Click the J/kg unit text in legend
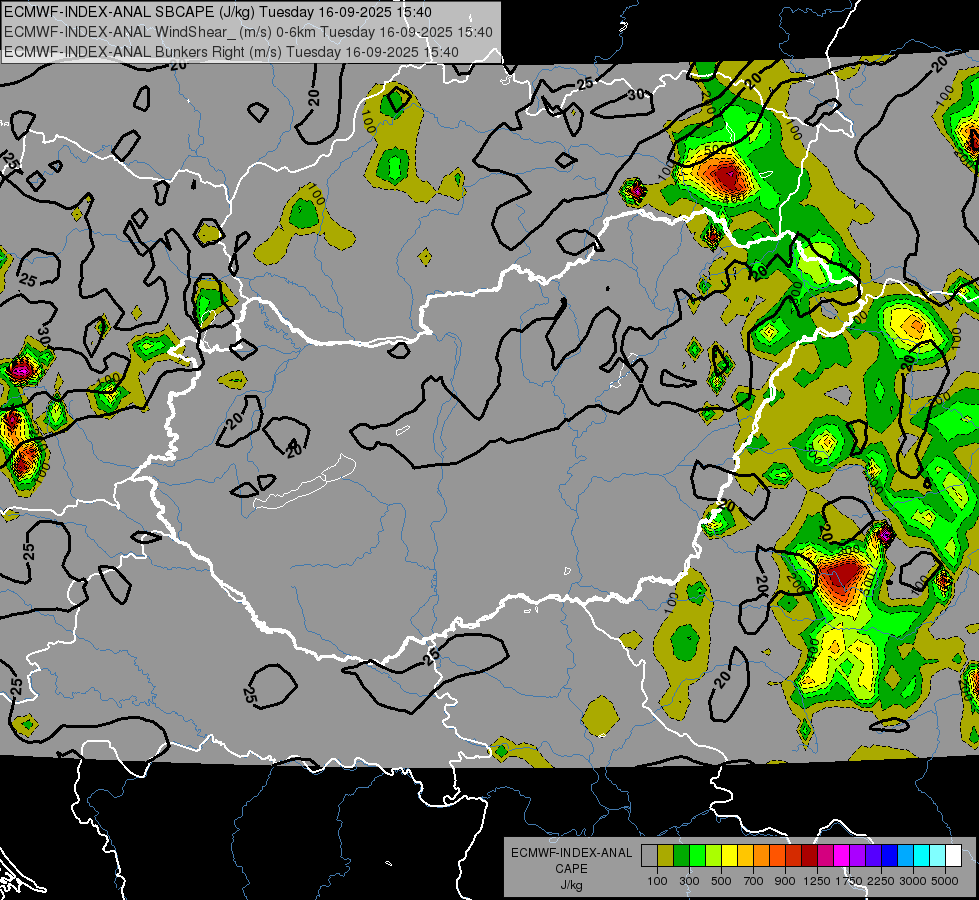Screen dimensions: 979x900 571,885
